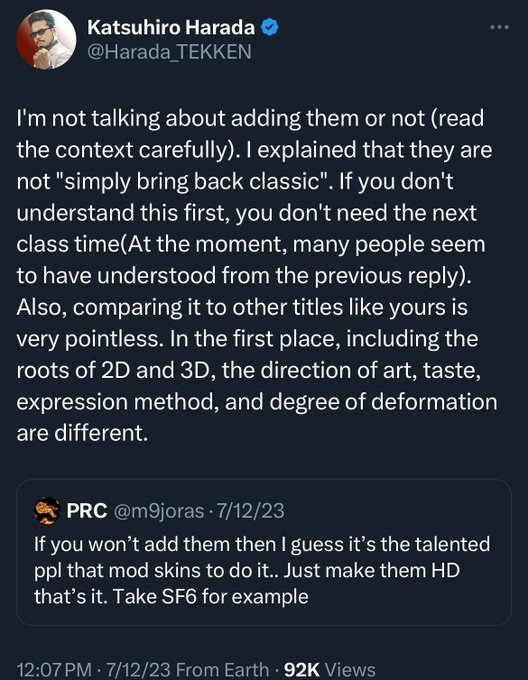Open Katsuhiro Harada's profile picture
The width and height of the screenshot is (528, 680).
[46, 39]
